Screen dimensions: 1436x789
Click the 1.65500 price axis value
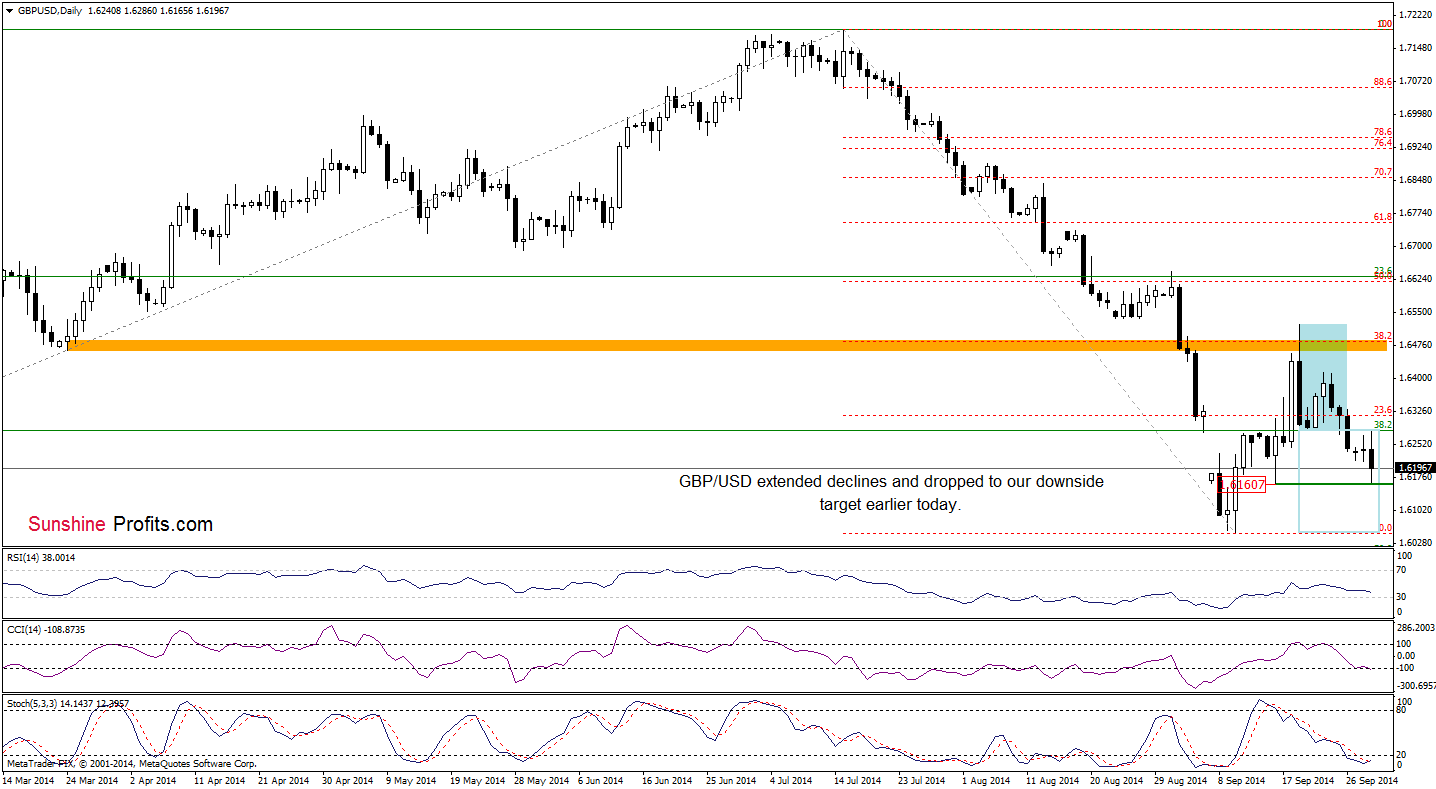point(1417,312)
